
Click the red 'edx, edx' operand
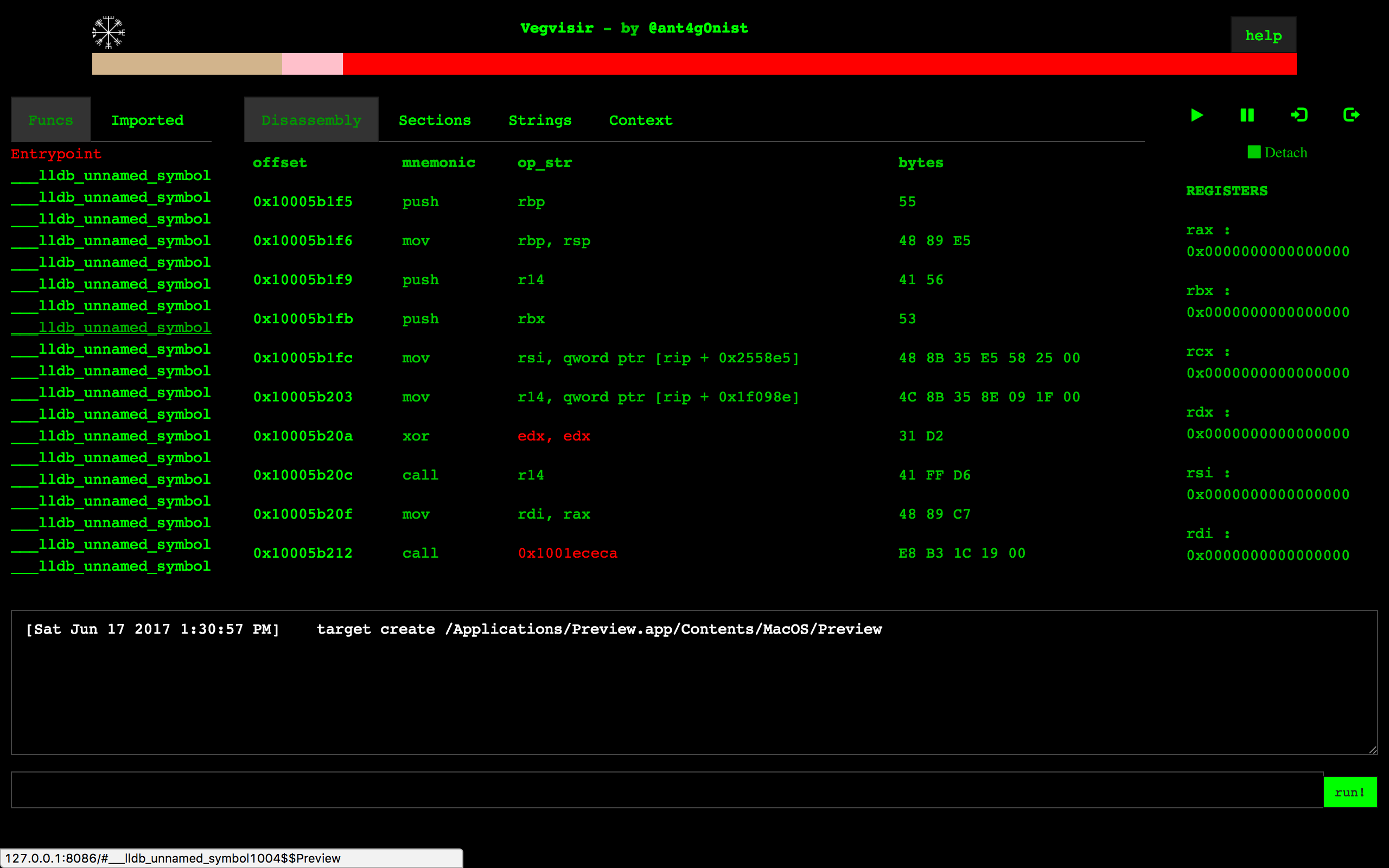point(554,436)
